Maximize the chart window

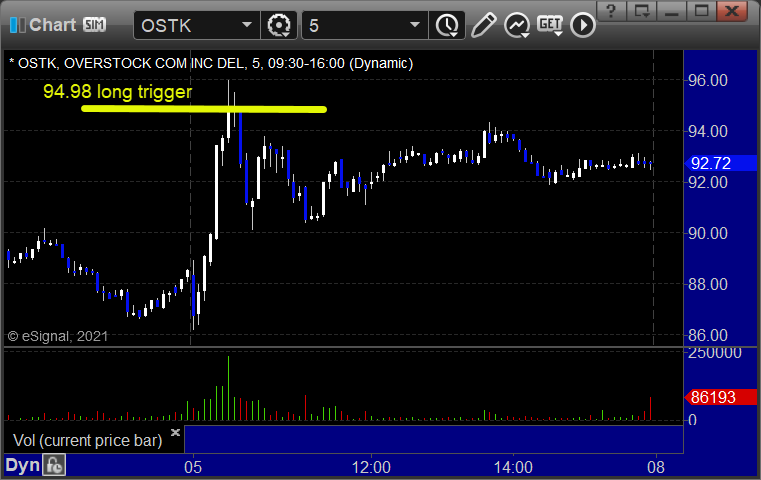click(x=701, y=11)
